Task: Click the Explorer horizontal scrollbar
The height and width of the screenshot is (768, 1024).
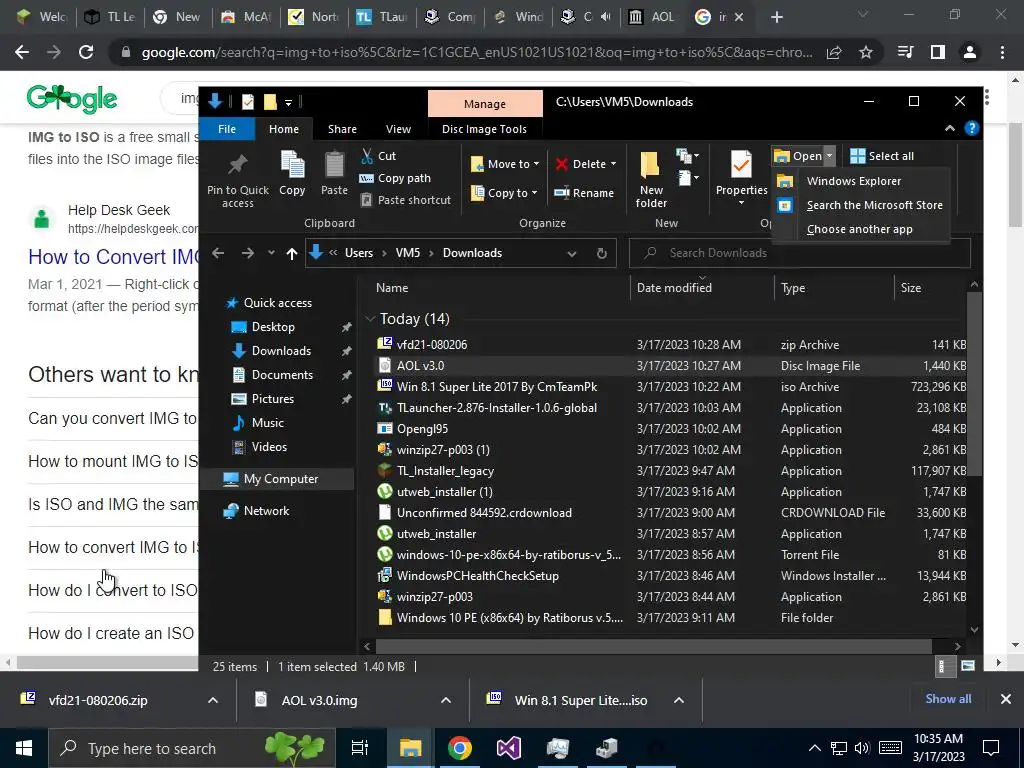Action: (654, 646)
